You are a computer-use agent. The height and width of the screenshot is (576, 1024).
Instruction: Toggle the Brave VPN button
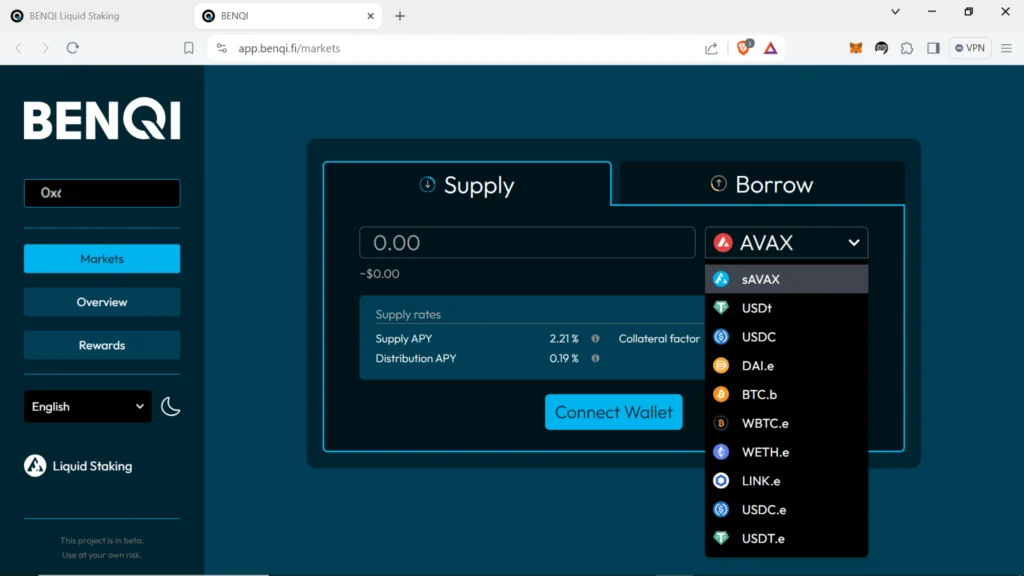[x=969, y=48]
